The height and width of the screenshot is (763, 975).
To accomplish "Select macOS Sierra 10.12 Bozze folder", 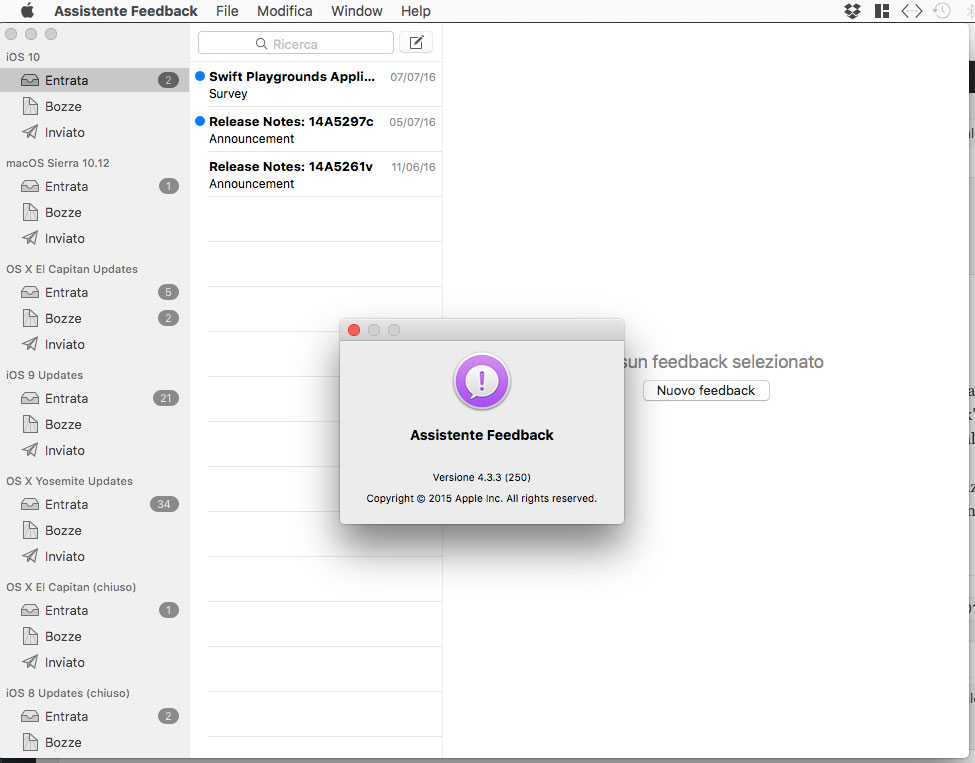I will 95,213.
